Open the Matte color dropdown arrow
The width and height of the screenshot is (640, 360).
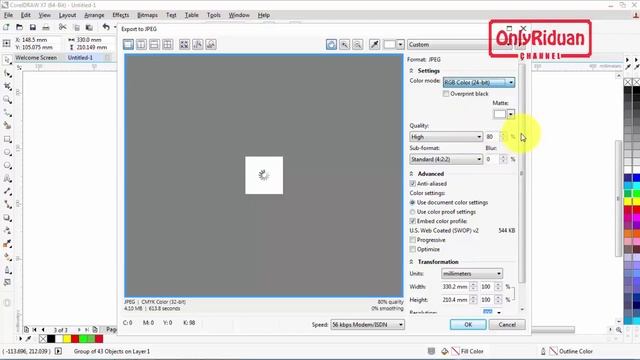pos(511,114)
